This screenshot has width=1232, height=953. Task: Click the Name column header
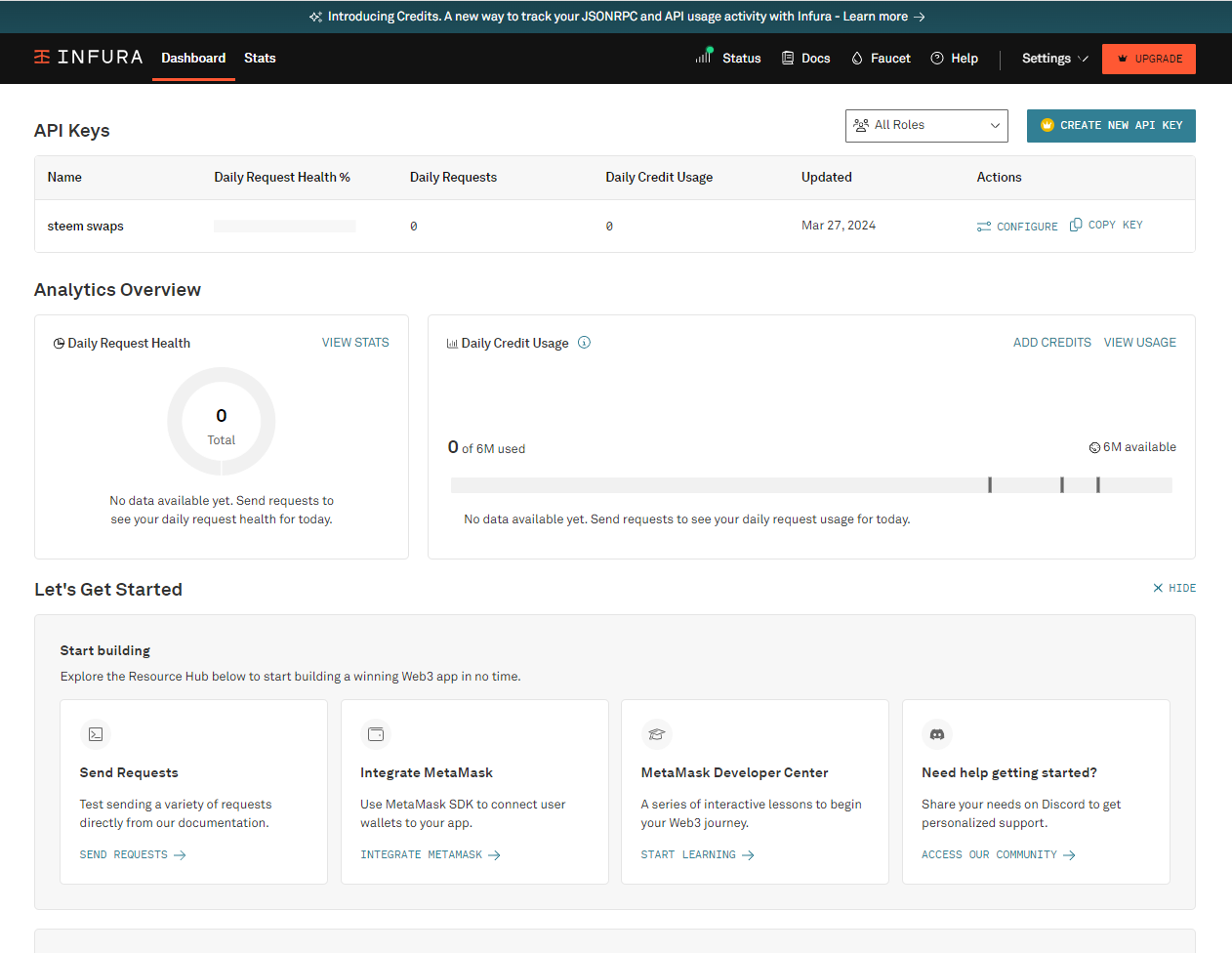click(64, 178)
